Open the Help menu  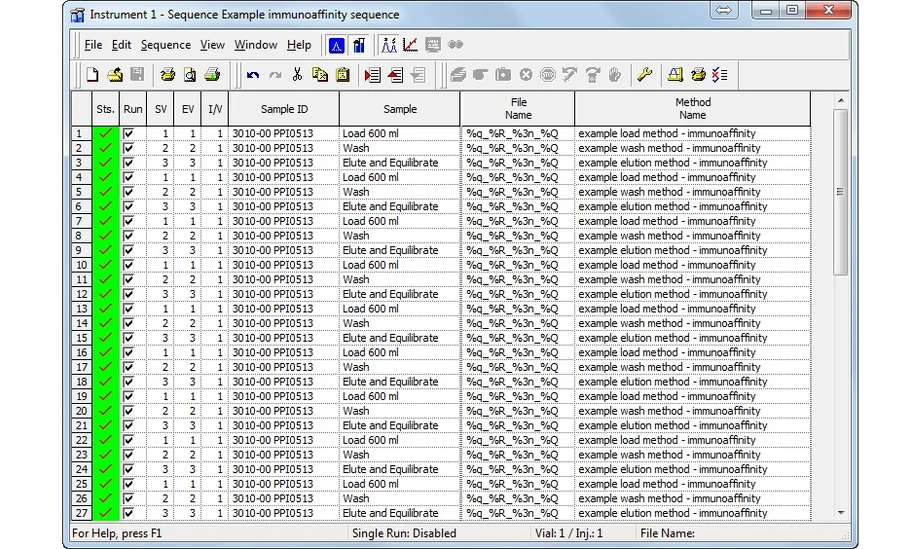coord(299,45)
